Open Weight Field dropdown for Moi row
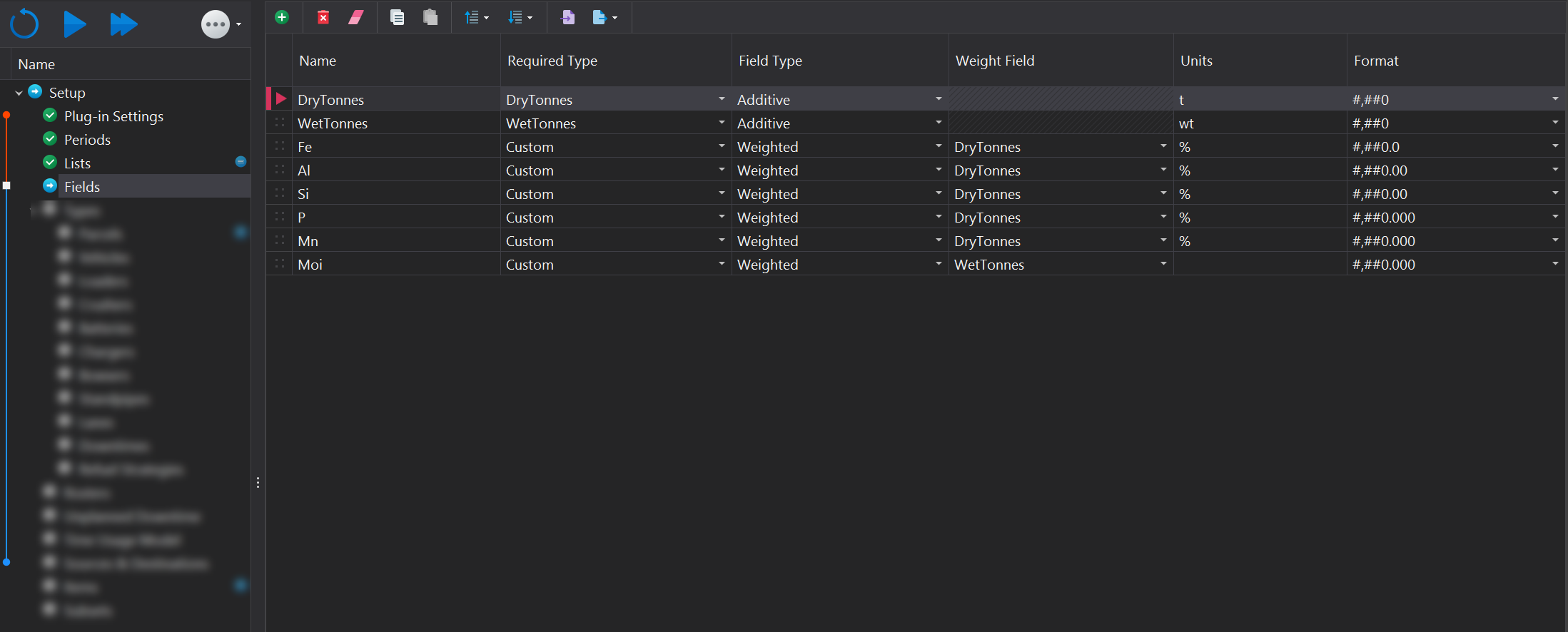This screenshot has width=1568, height=632. (x=1163, y=264)
